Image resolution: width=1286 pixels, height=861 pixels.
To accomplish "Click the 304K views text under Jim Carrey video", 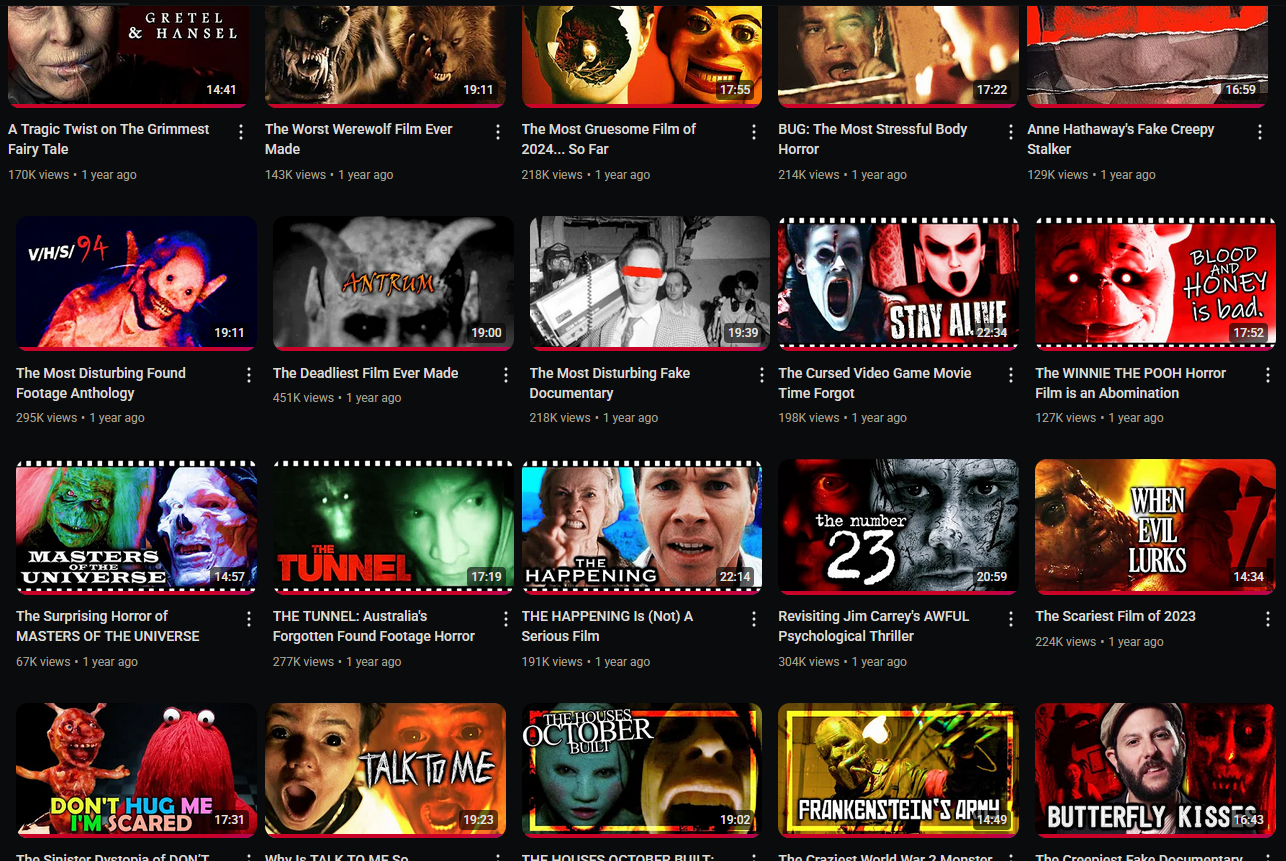I will coord(809,662).
